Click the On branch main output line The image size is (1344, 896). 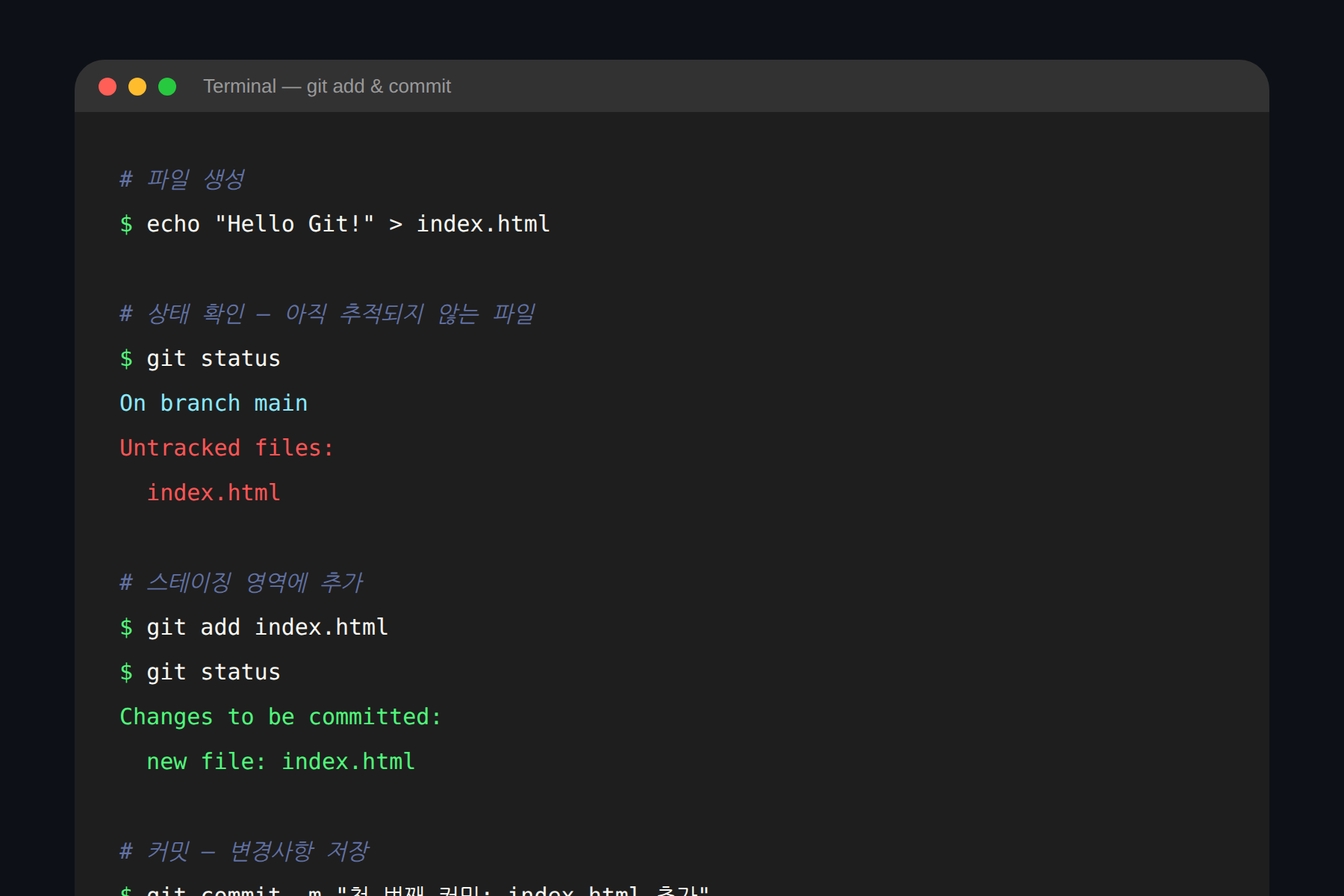pos(213,402)
